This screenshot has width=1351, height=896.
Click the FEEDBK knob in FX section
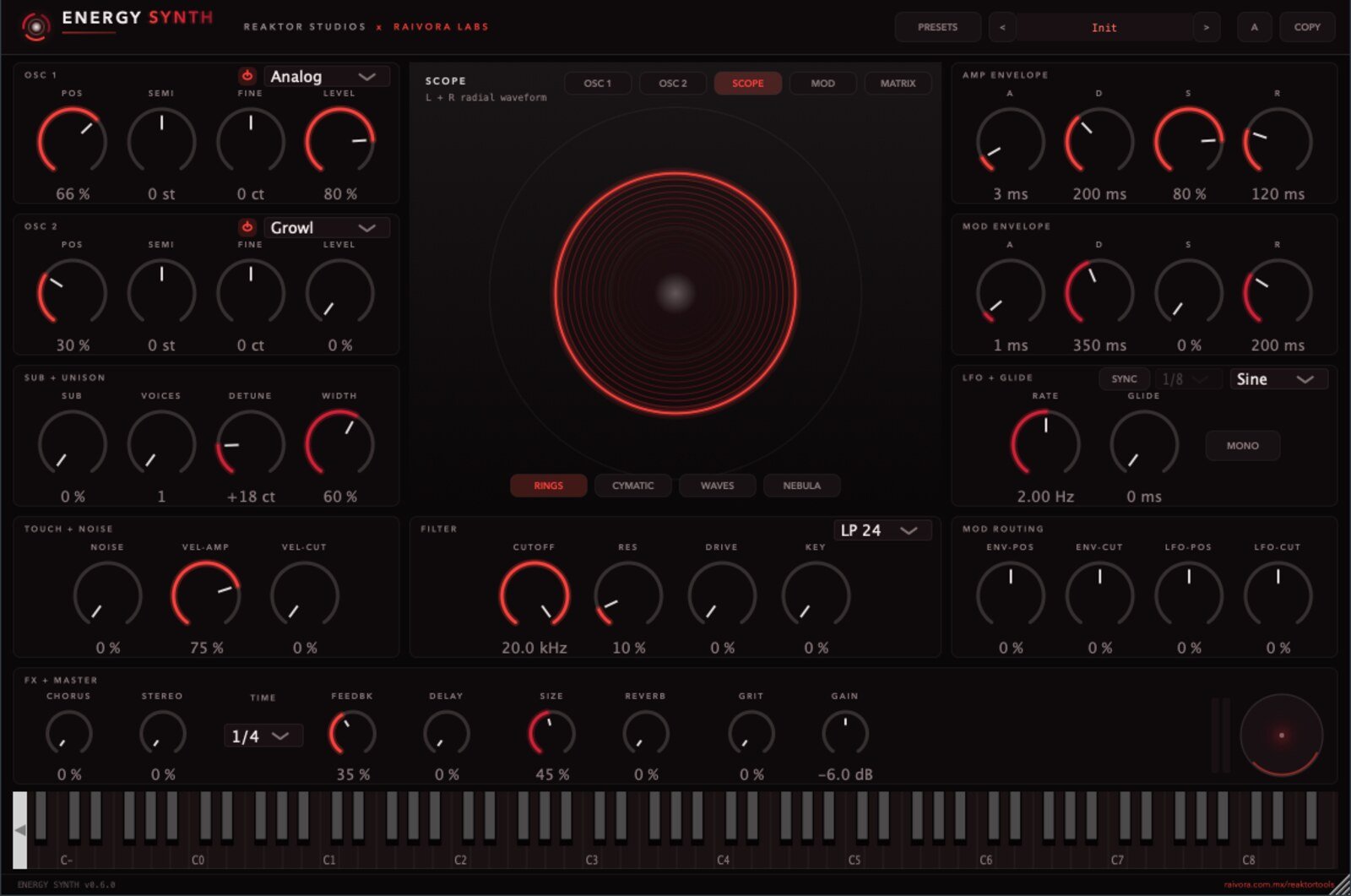[352, 734]
